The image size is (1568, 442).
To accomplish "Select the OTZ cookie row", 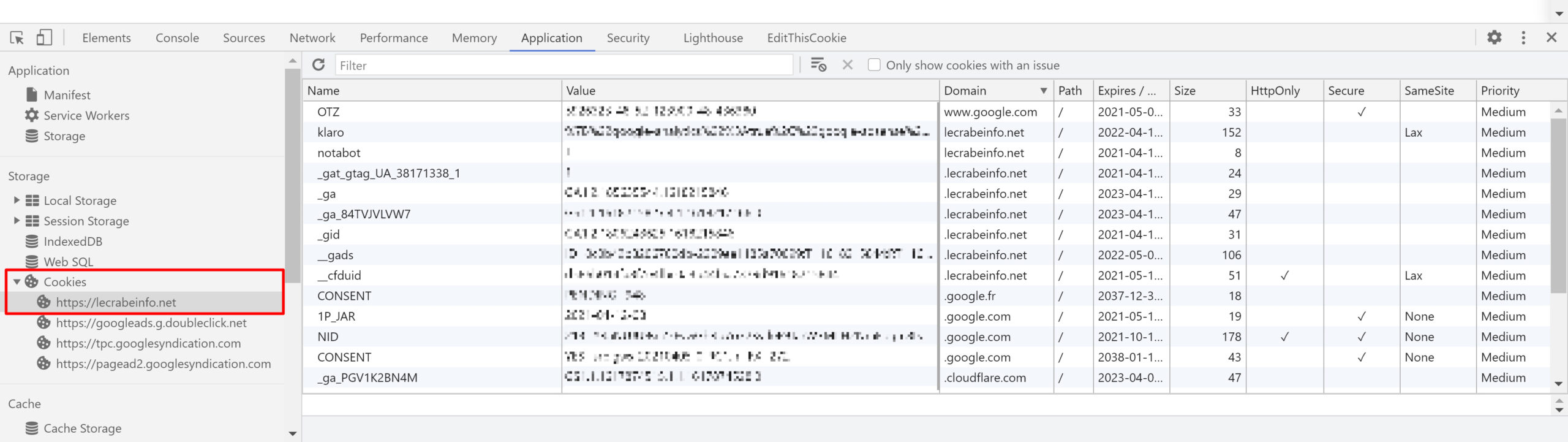I will 926,112.
